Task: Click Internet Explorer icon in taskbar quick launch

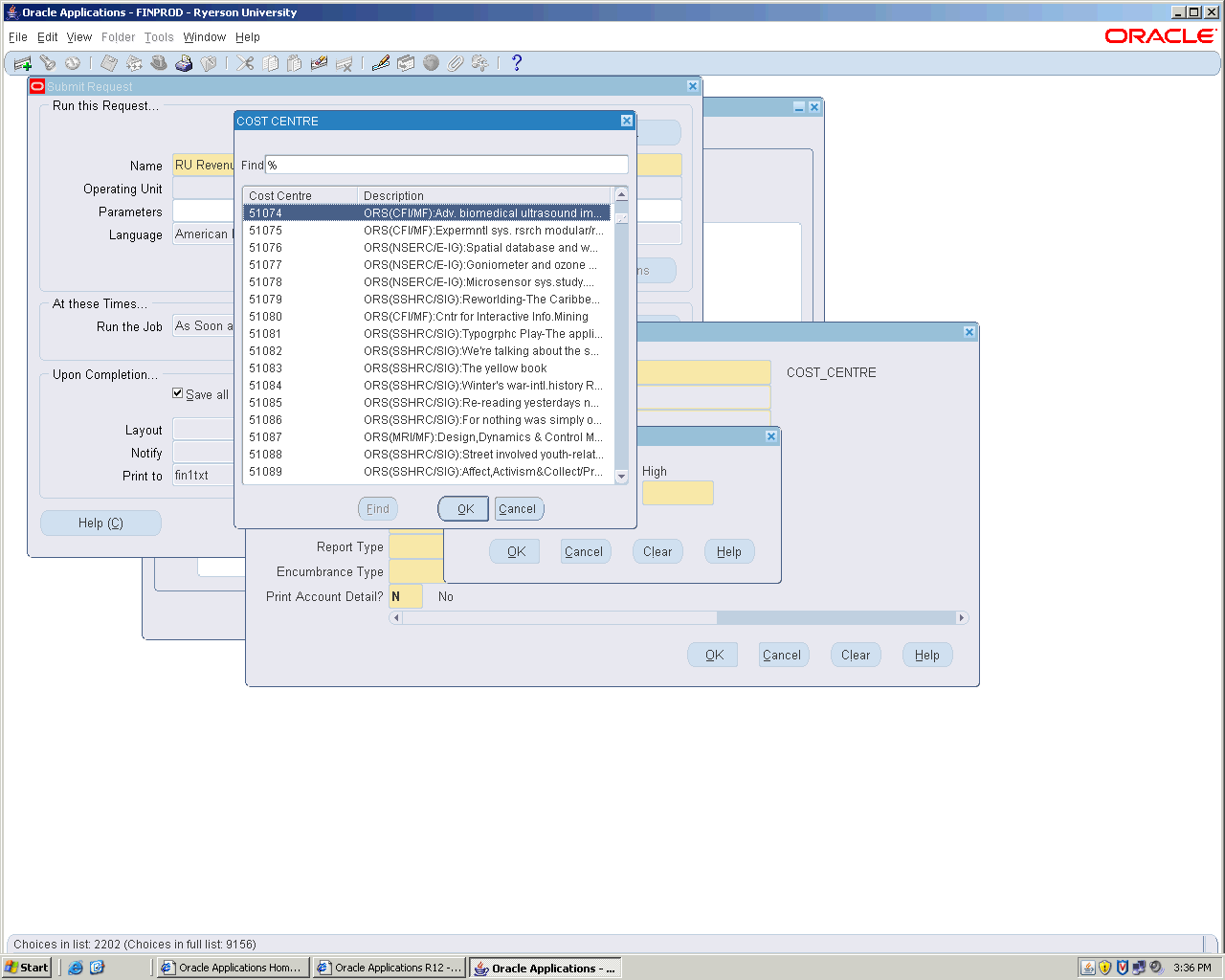Action: [x=76, y=968]
